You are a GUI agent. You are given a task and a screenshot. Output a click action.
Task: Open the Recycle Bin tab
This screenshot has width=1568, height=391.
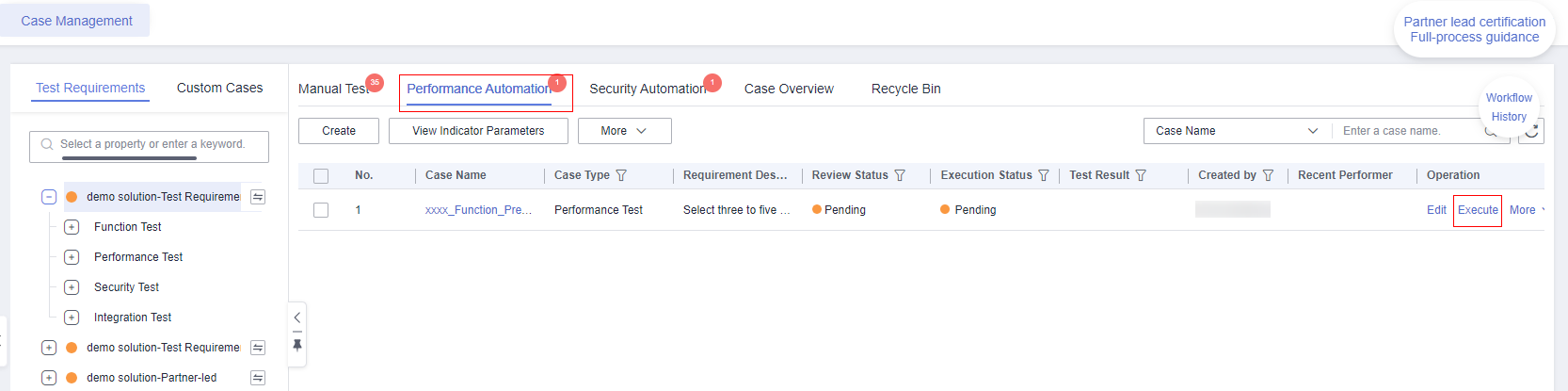click(905, 89)
